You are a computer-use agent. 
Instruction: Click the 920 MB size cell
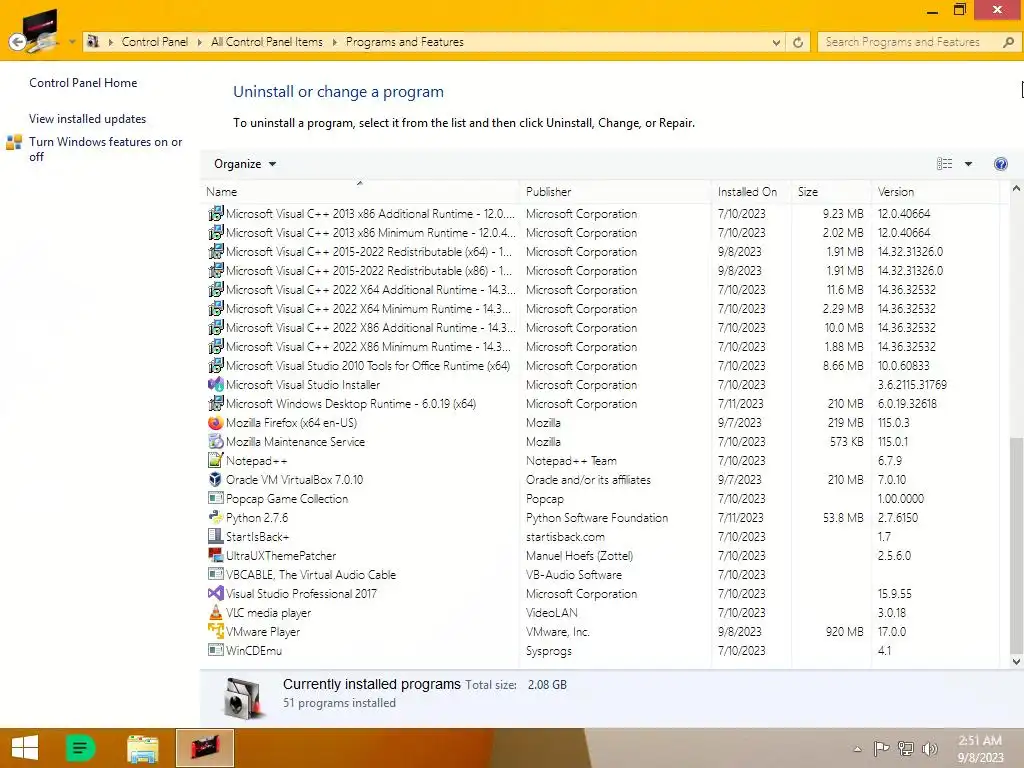coord(844,632)
